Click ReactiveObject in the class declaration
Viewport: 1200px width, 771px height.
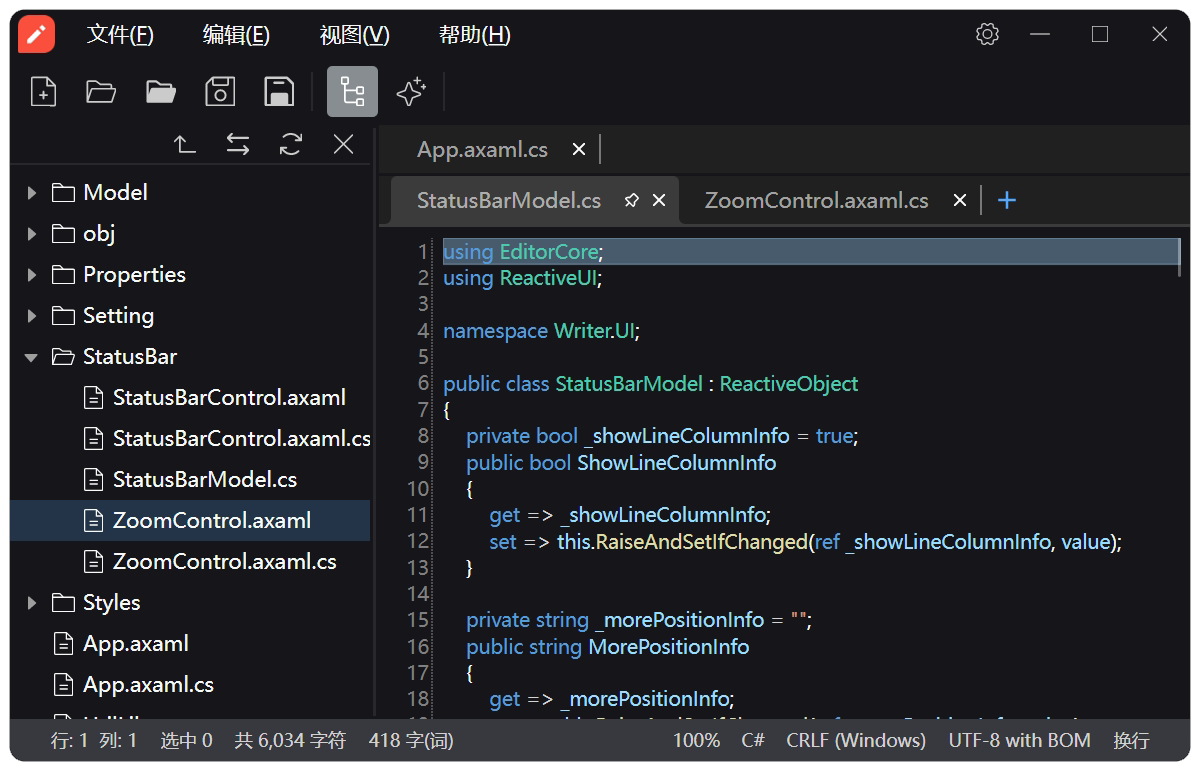(x=789, y=384)
